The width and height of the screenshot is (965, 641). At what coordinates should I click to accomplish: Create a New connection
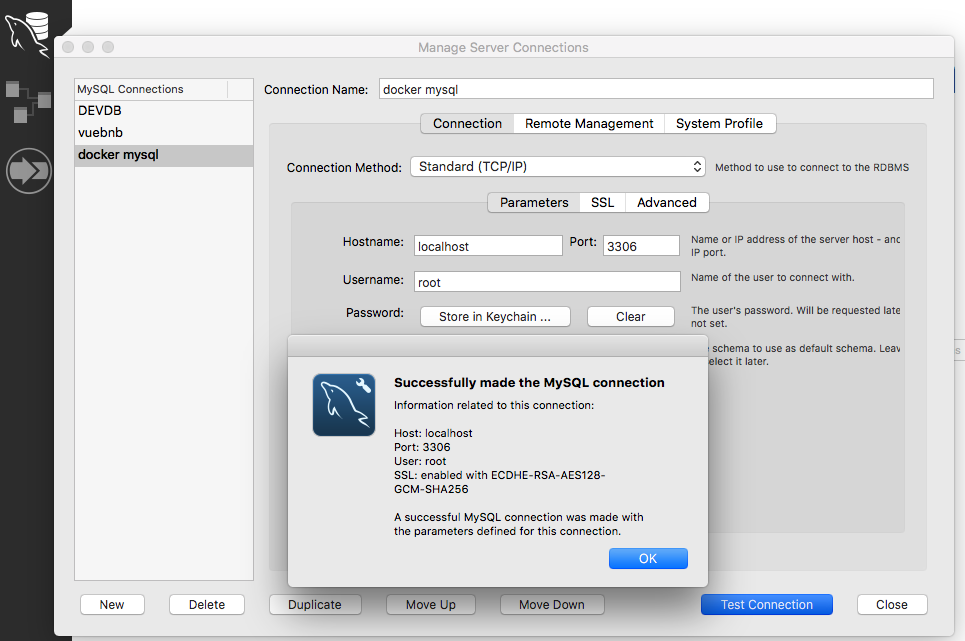(112, 605)
